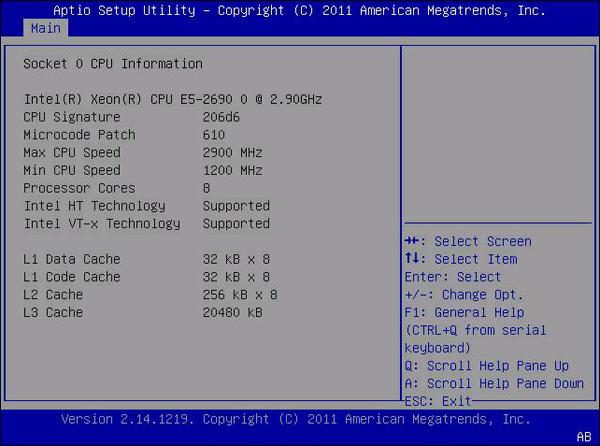This screenshot has width=600, height=446.
Task: Click the A: Scroll Help Pane Down line
Action: [494, 384]
